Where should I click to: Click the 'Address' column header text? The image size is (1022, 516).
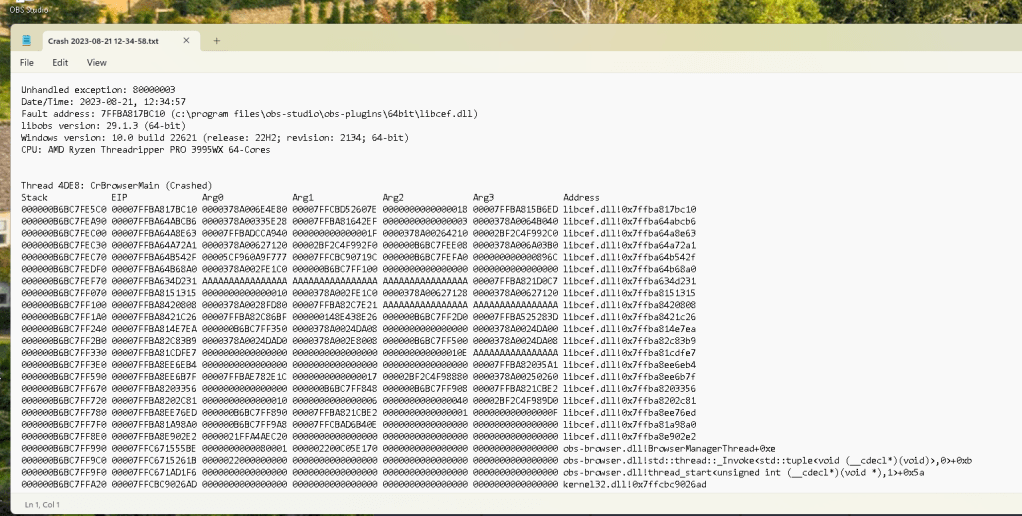point(581,197)
